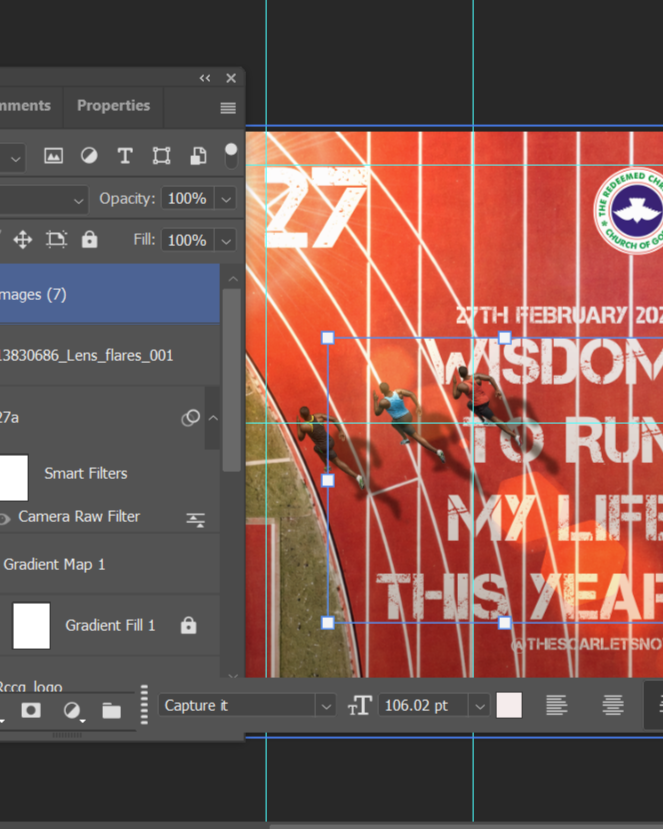Click the font size icon
This screenshot has width=663, height=829.
359,705
